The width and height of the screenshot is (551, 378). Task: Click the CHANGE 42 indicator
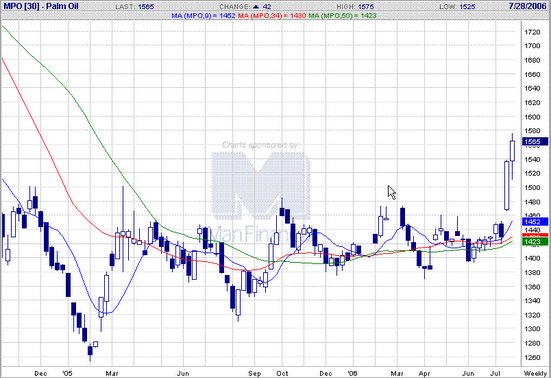click(x=245, y=7)
